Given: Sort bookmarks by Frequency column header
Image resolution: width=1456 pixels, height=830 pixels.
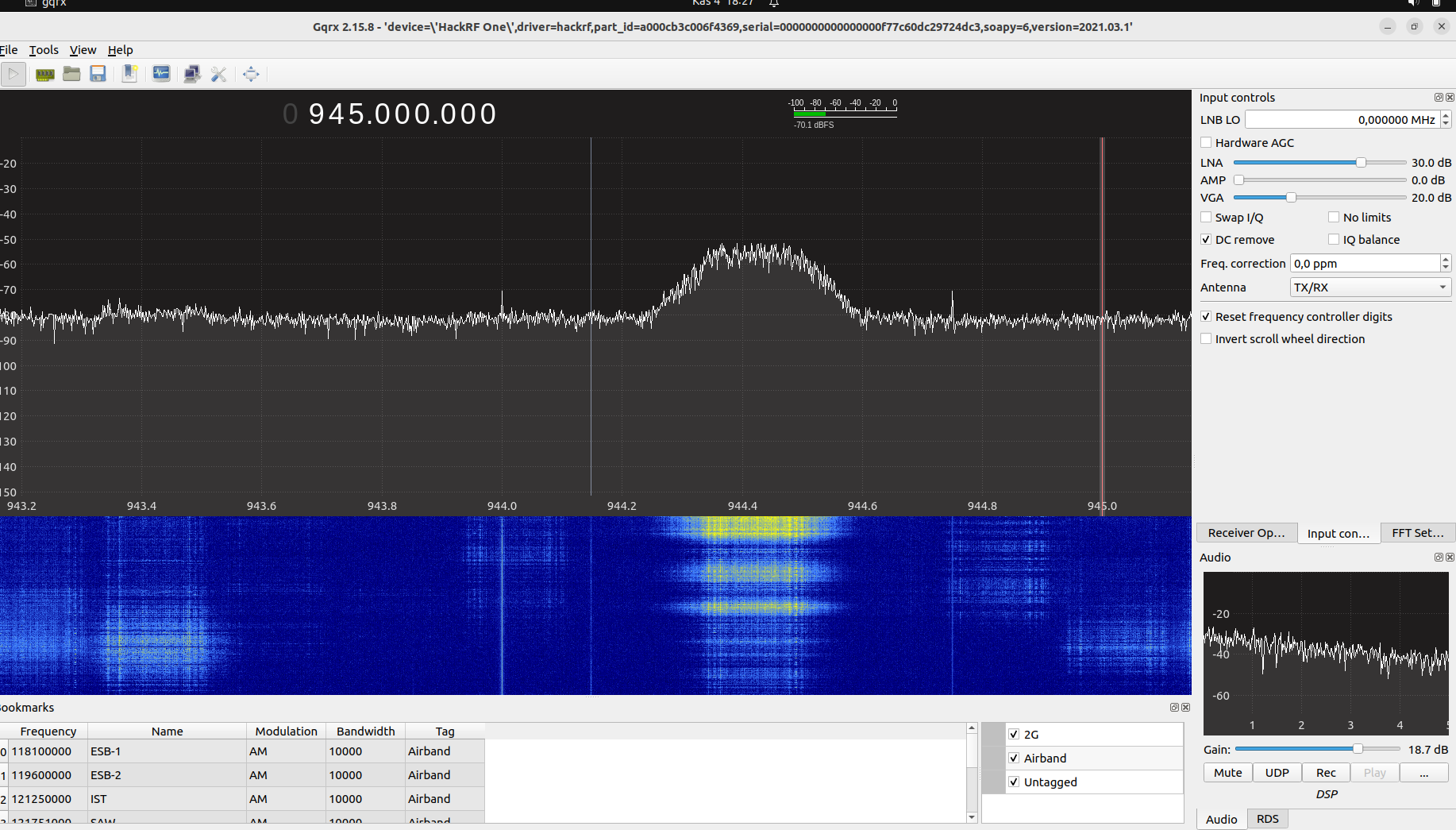Looking at the screenshot, I should [x=48, y=731].
